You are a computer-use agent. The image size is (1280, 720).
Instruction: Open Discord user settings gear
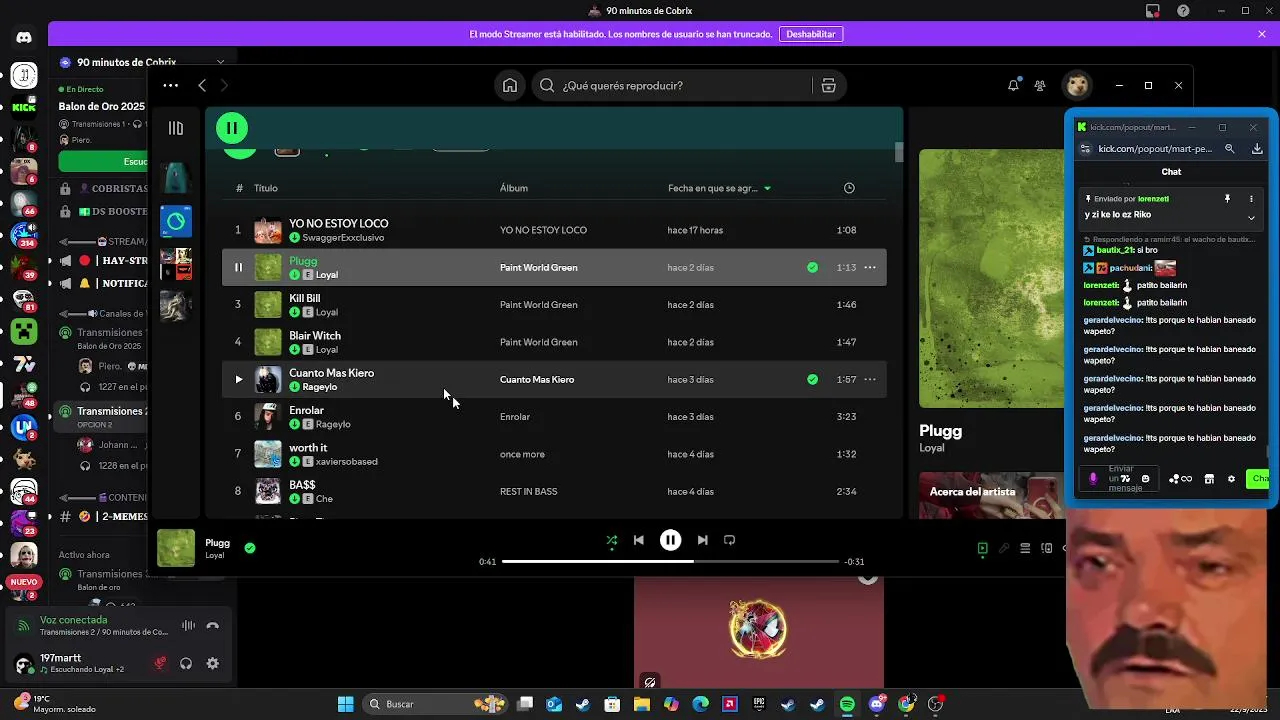coord(212,663)
